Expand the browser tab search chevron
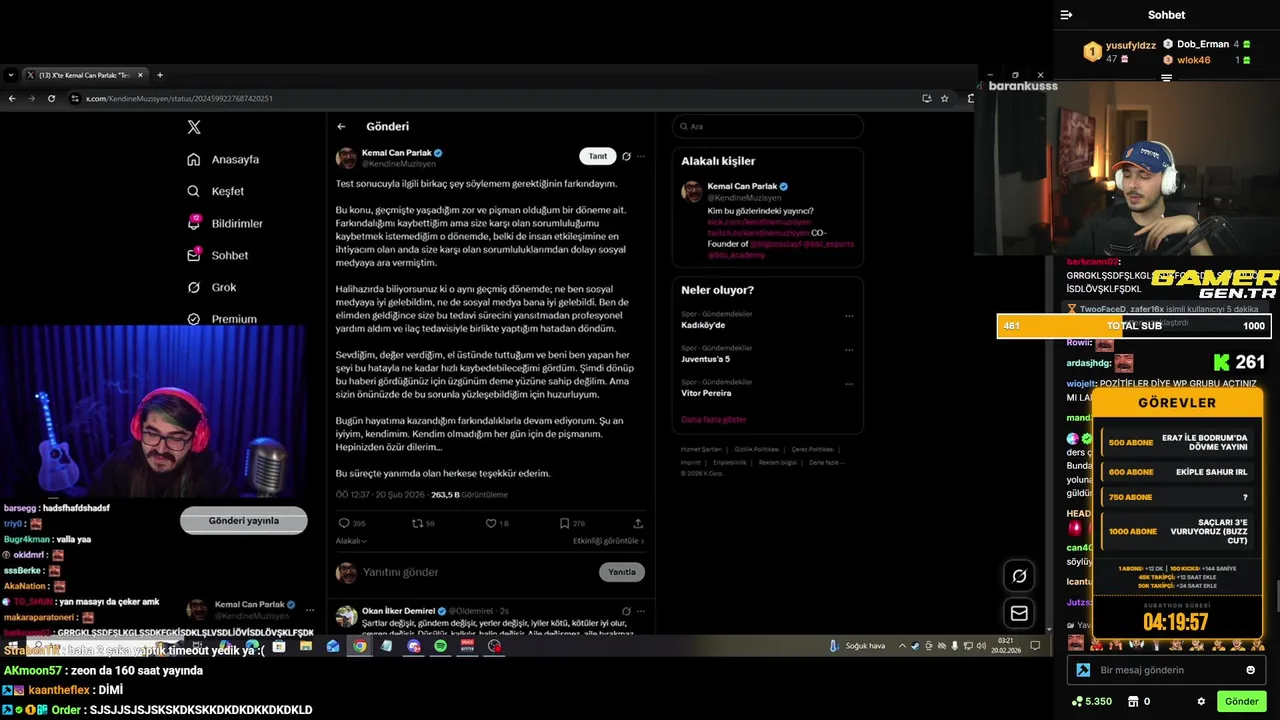Image resolution: width=1280 pixels, height=720 pixels. click(10, 75)
